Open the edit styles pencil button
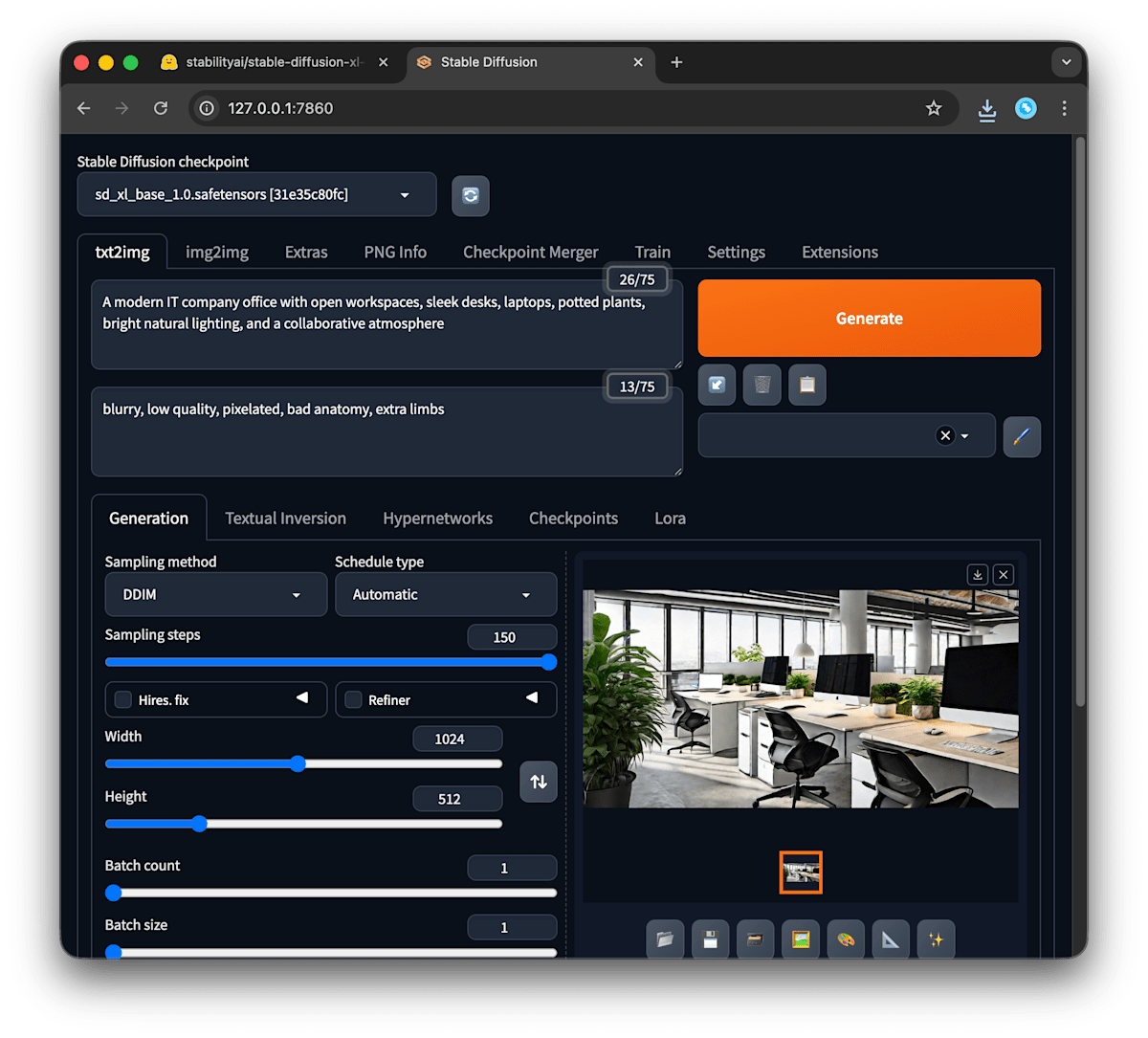 click(x=1022, y=436)
